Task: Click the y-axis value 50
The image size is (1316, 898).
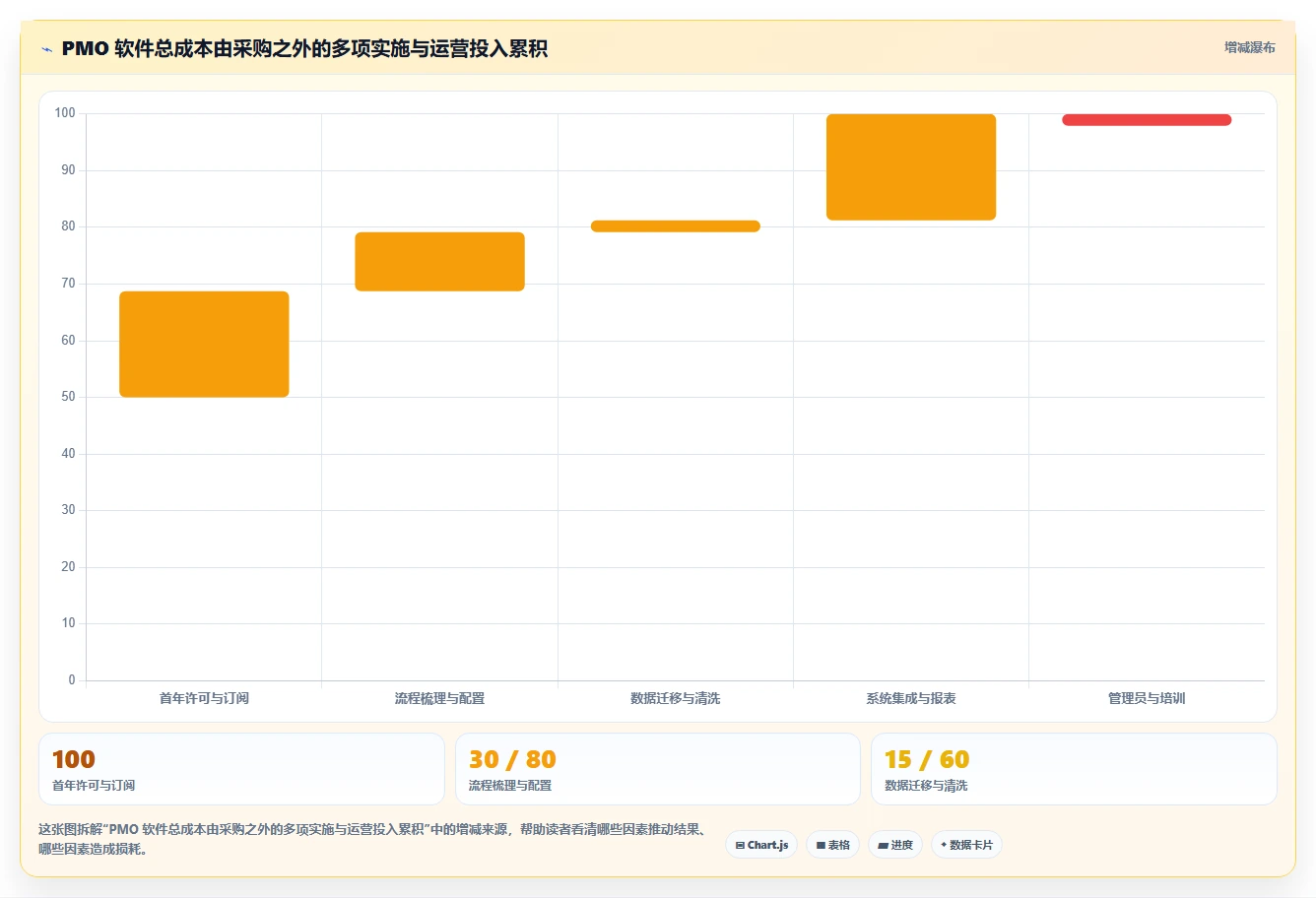Action: [68, 397]
